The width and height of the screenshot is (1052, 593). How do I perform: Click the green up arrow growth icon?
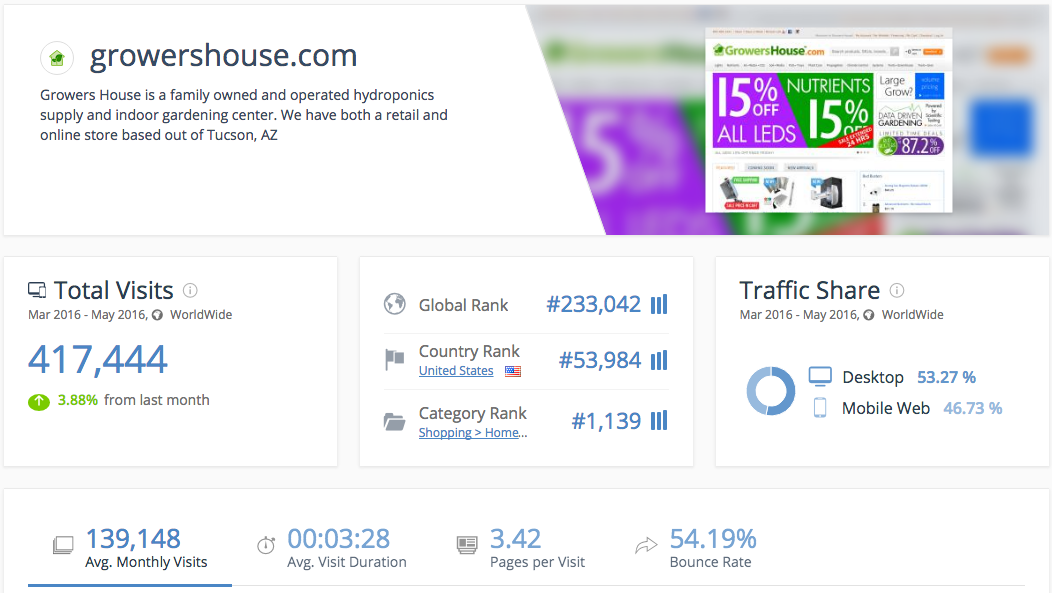(39, 401)
